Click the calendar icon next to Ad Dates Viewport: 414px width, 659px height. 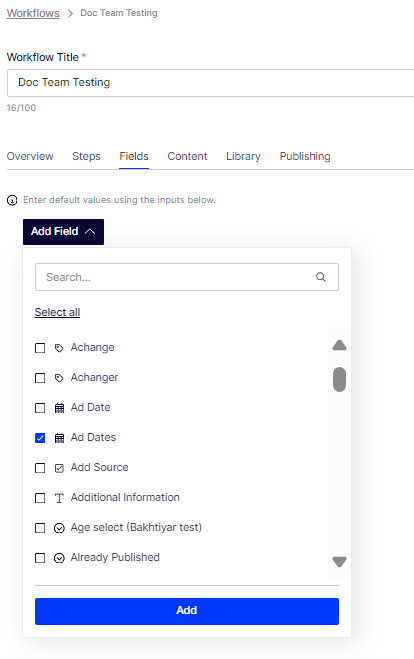point(59,438)
